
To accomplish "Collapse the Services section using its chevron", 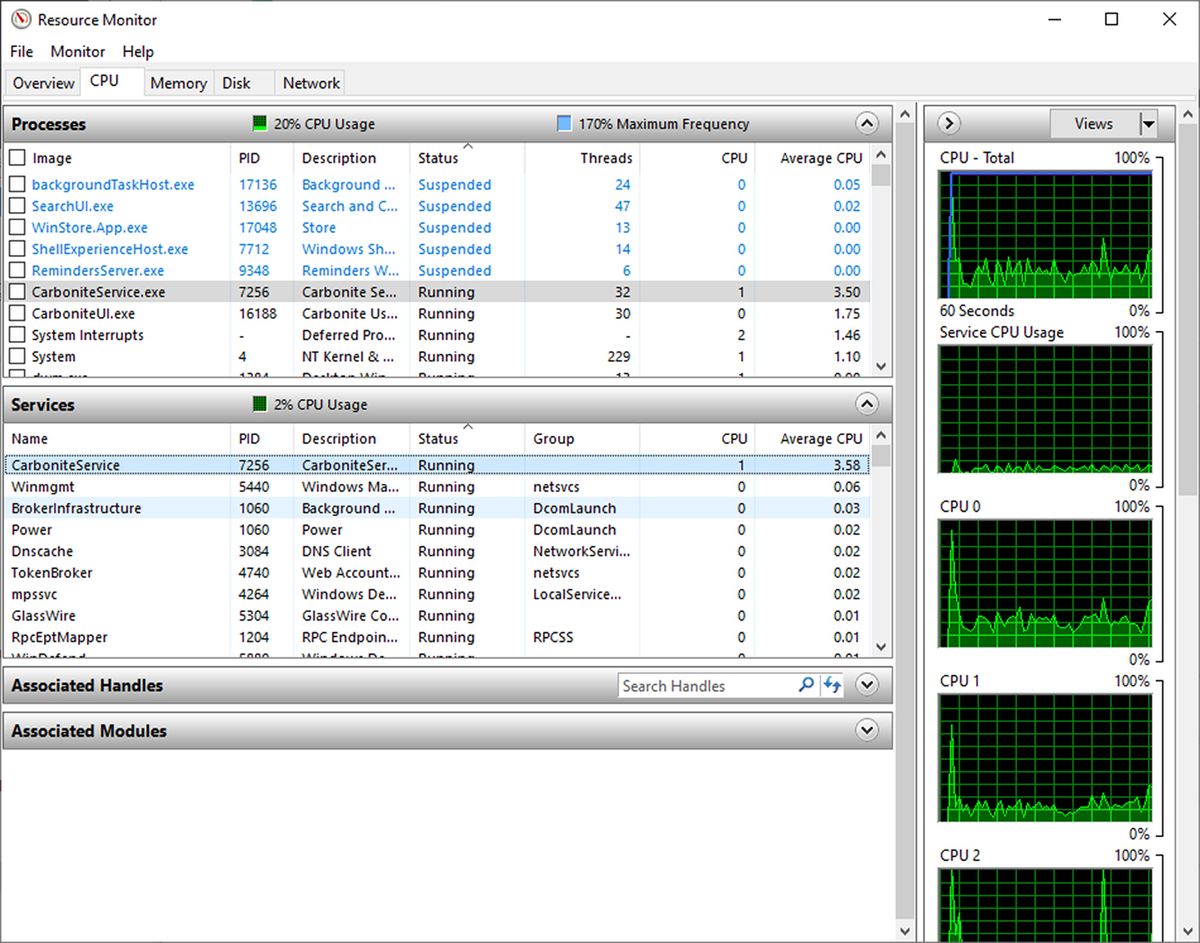I will tap(867, 404).
